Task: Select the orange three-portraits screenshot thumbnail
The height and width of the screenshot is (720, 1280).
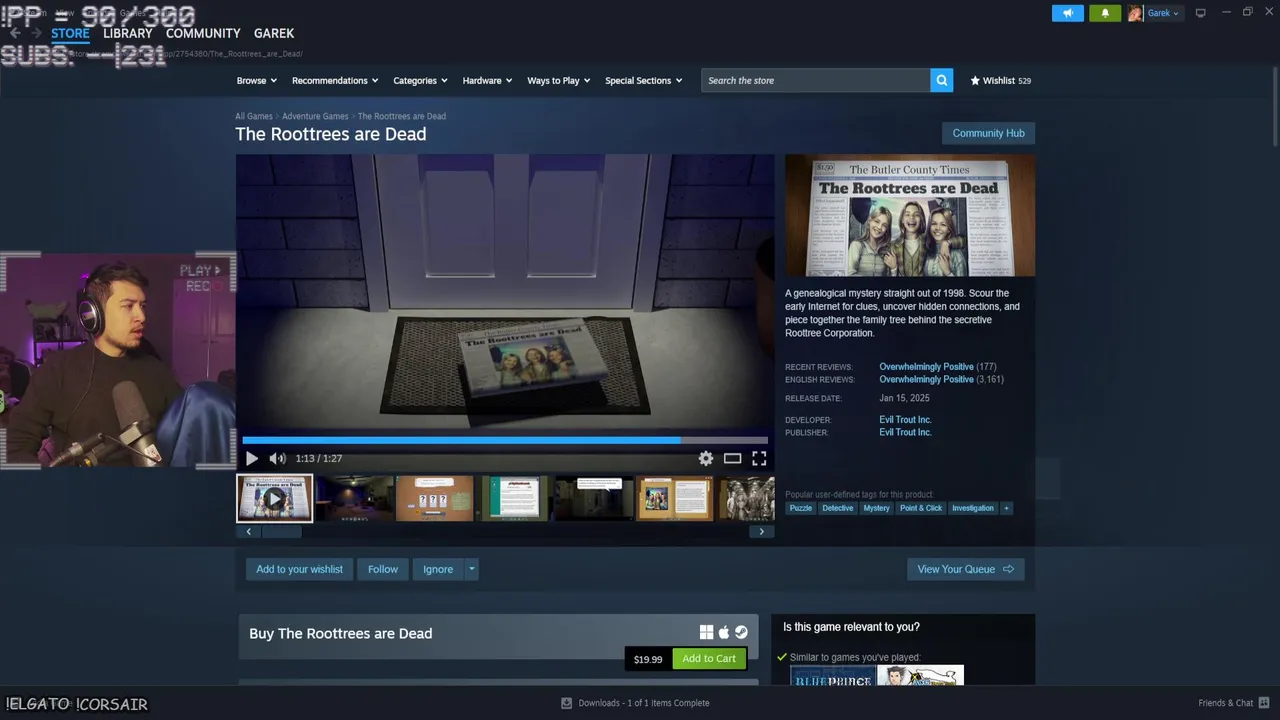Action: pyautogui.click(x=434, y=498)
